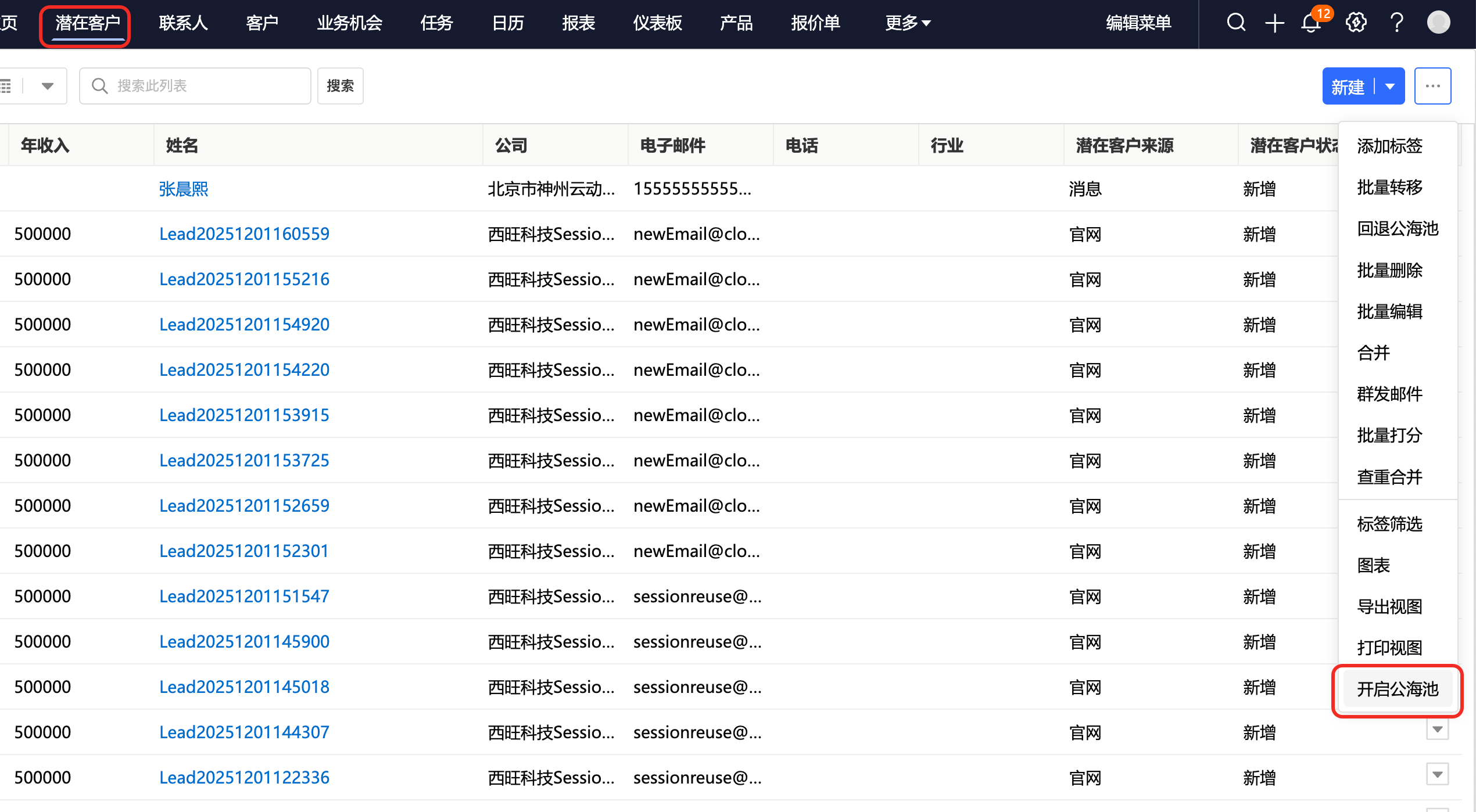Open the lead 张晨熙
Screen dimensions: 1476x812
pos(184,189)
